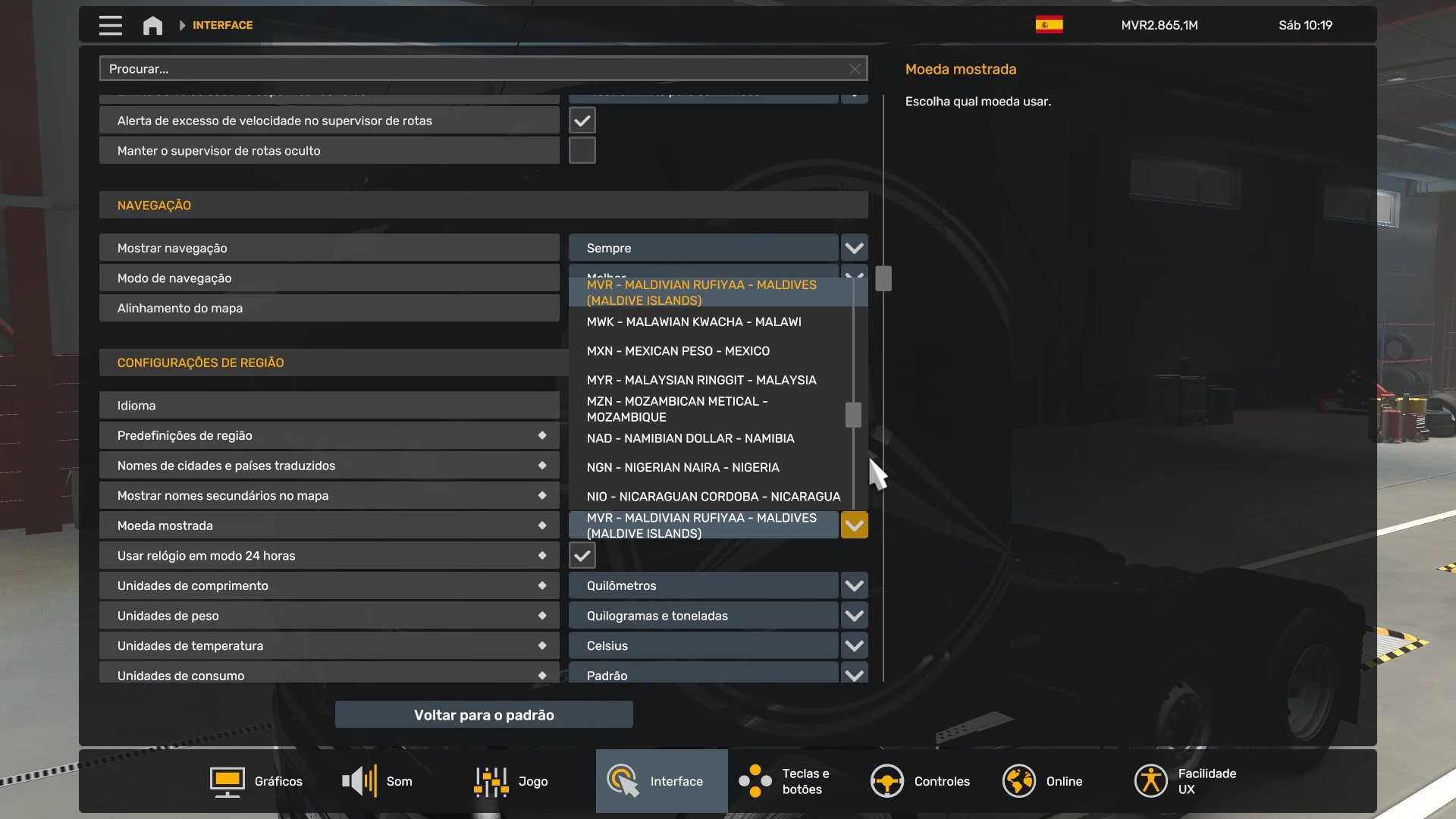Open the Unidades de comprimento dropdown
Screen dimensions: 1456x819
coord(854,585)
